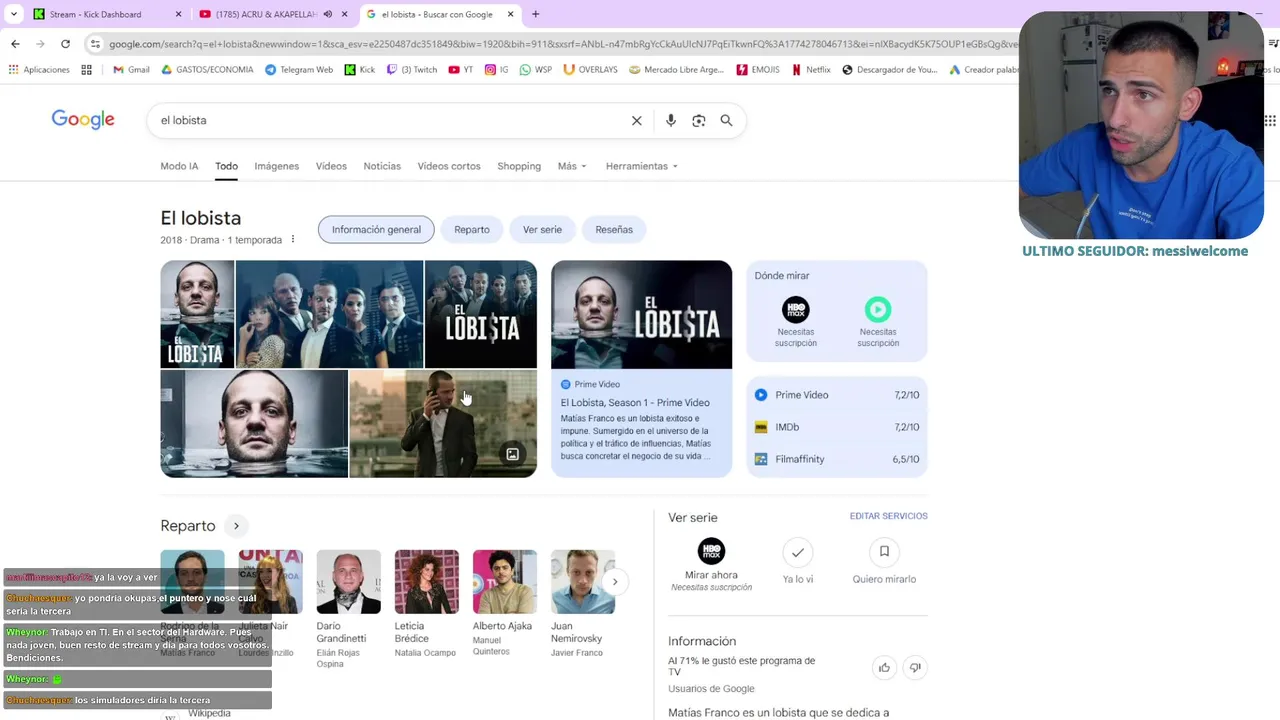
Task: Open Telegram Web bookmark
Action: 299,70
